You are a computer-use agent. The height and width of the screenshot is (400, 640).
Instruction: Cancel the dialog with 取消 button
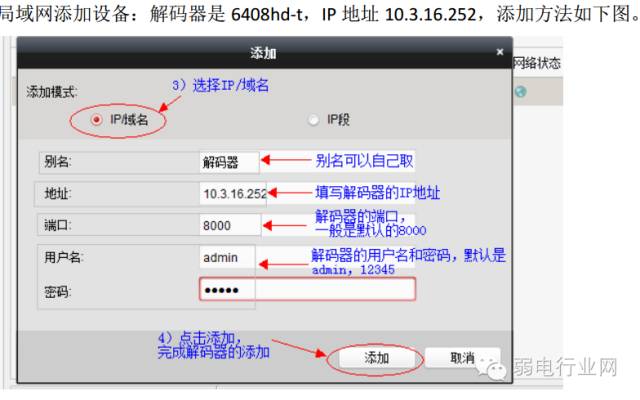pyautogui.click(x=462, y=358)
